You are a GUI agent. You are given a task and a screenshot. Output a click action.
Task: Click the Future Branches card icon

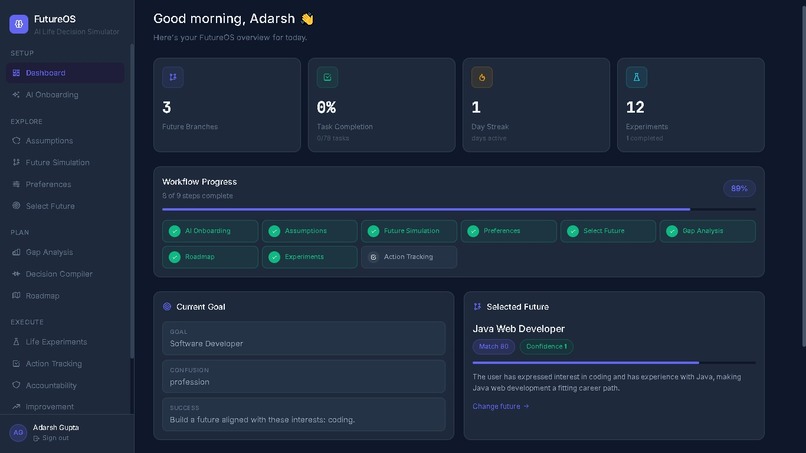(x=173, y=77)
